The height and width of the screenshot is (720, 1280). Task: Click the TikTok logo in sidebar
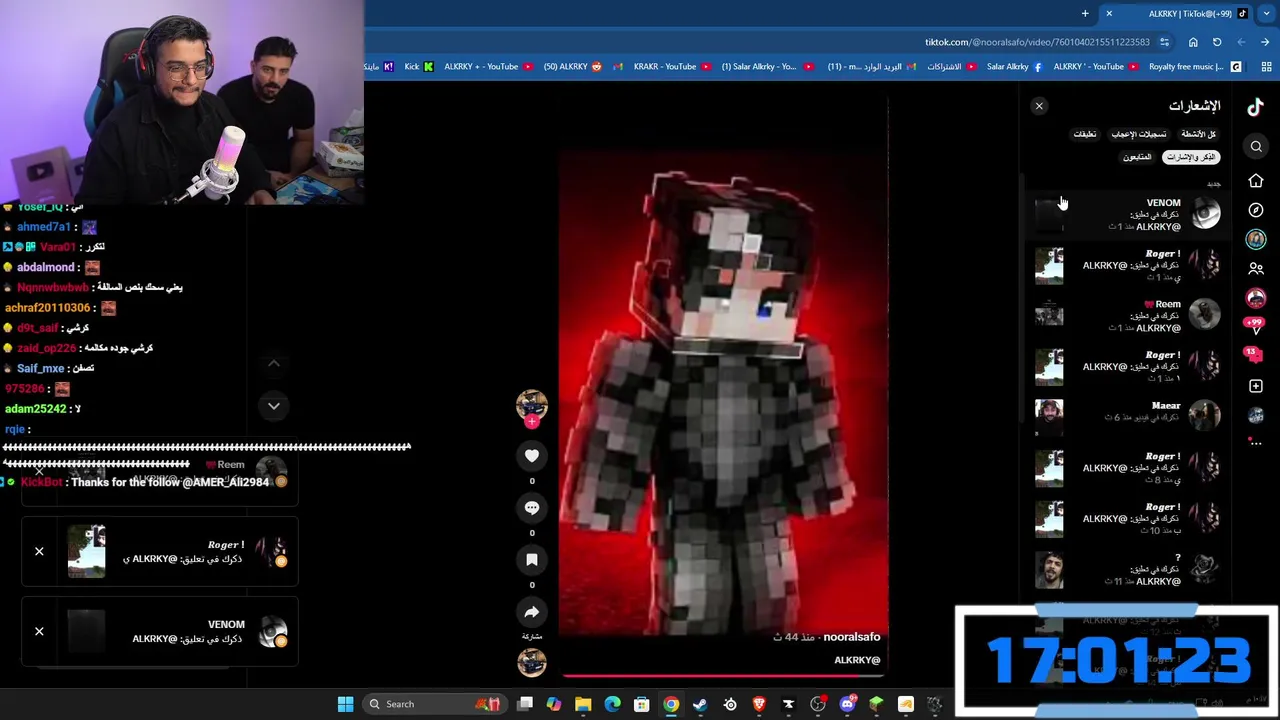coord(1255,107)
